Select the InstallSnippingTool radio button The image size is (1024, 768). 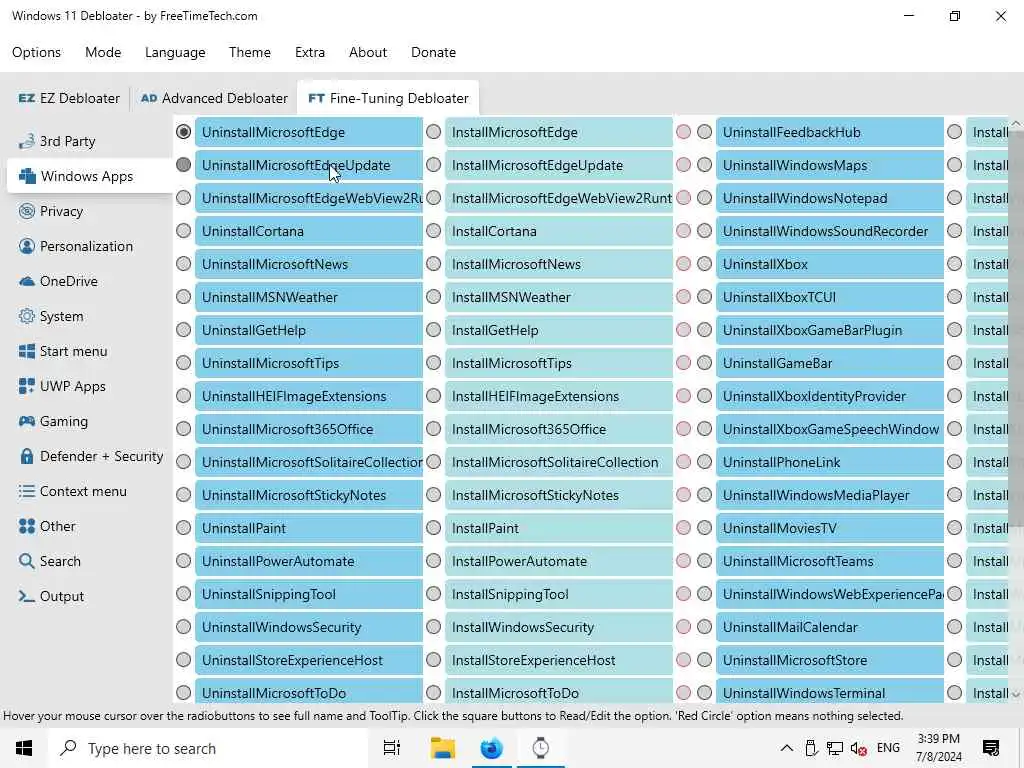pos(434,594)
